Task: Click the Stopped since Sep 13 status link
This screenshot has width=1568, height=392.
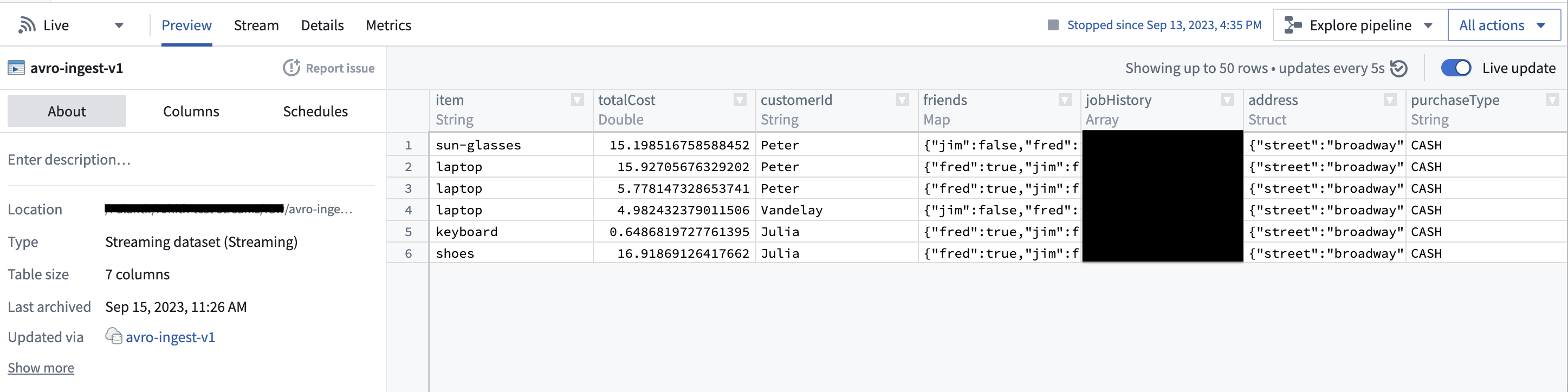Action: click(x=1164, y=25)
